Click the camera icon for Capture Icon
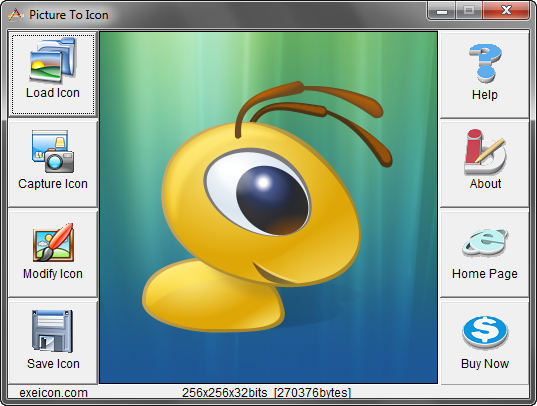The image size is (537, 406). [x=53, y=151]
